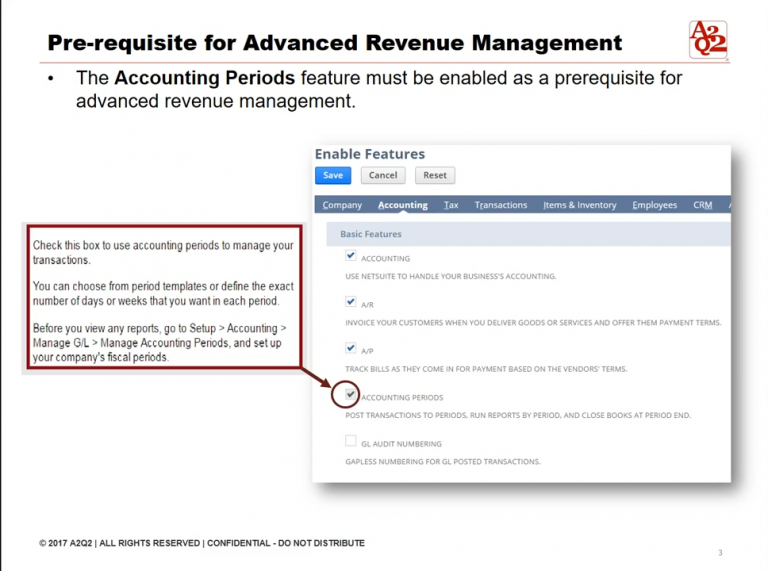
Task: Toggle the circled Accounting Periods checkbox
Action: coord(351,395)
